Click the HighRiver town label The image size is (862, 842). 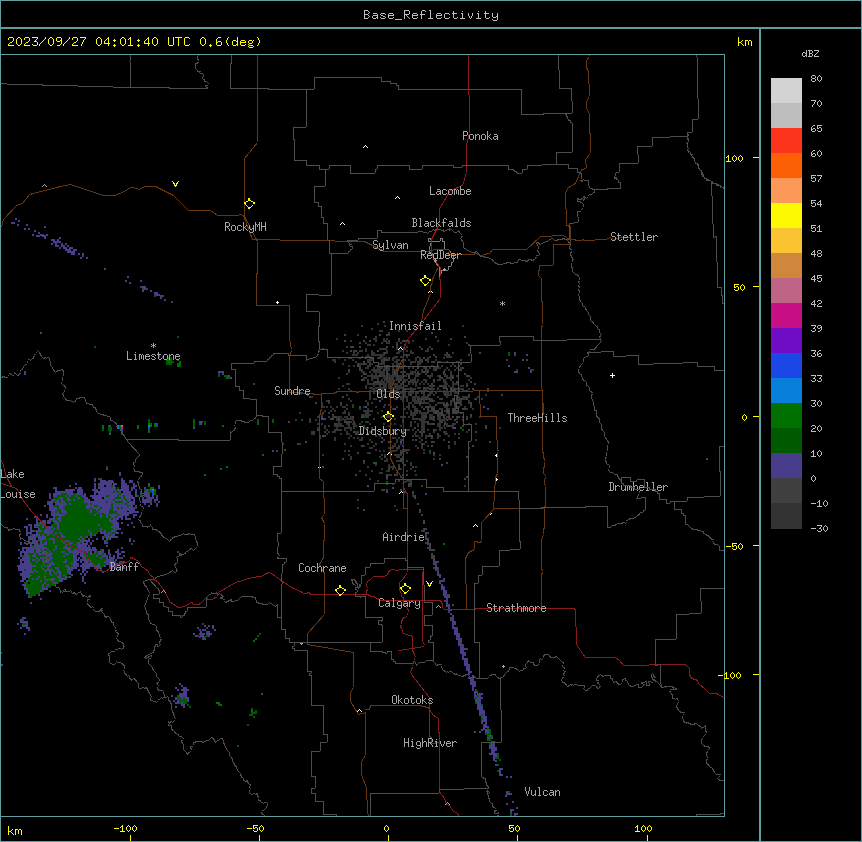(430, 743)
